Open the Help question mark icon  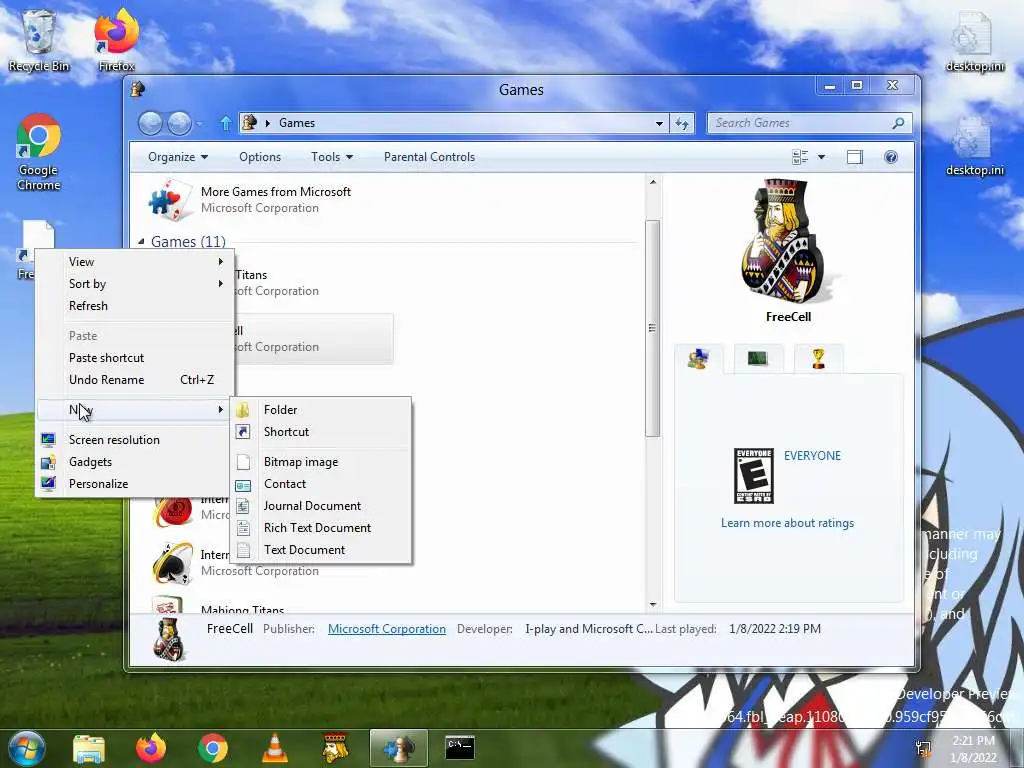[890, 157]
